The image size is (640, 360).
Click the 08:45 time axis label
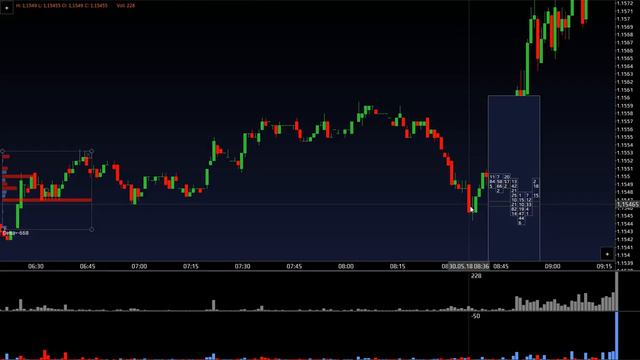pyautogui.click(x=501, y=266)
